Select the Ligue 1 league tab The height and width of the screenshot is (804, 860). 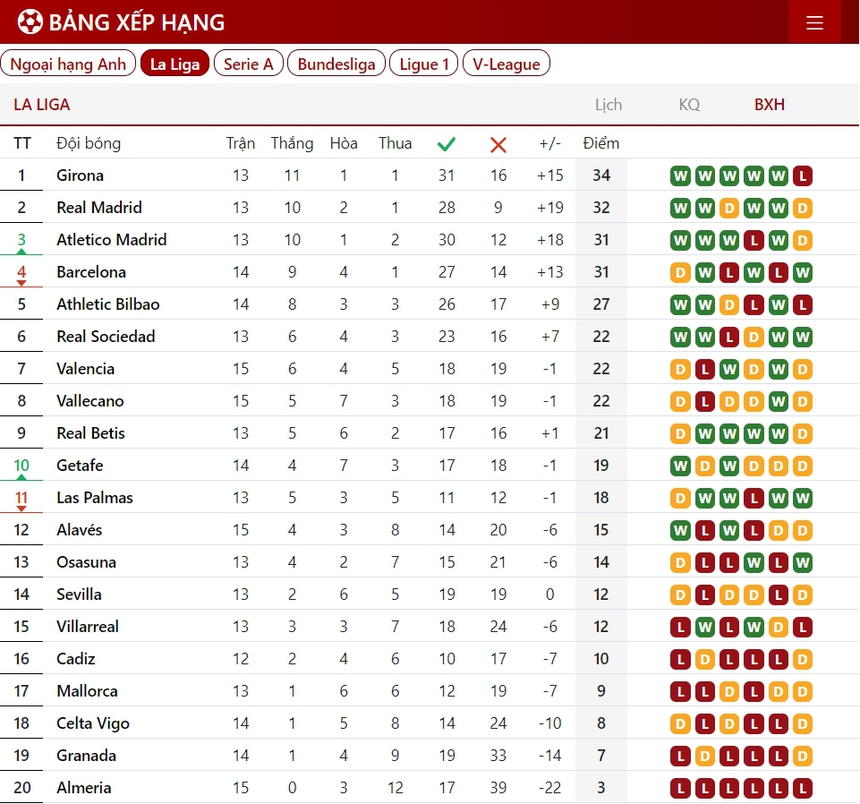424,64
